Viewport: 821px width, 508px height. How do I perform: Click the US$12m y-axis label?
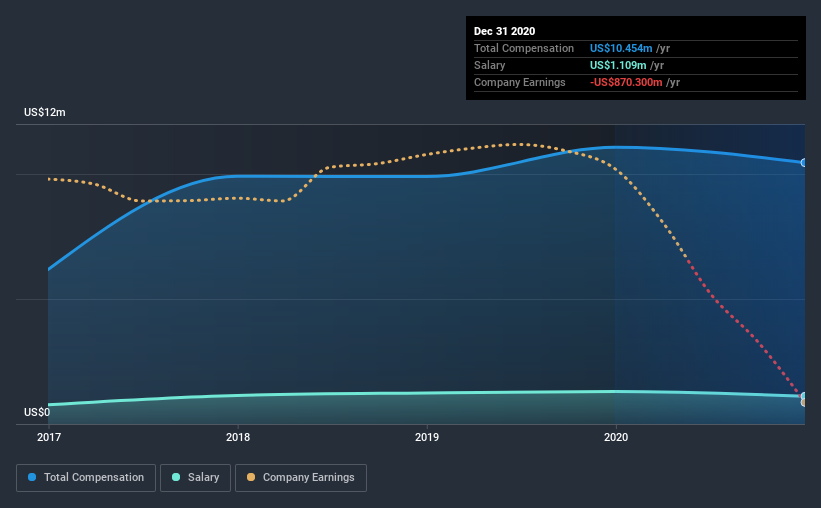[45, 112]
